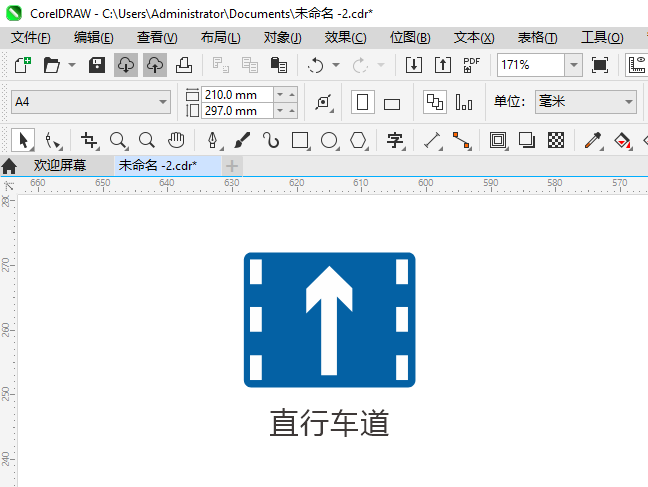Image resolution: width=648 pixels, height=487 pixels.
Task: Open the 编辑(E) menu
Action: (x=93, y=38)
